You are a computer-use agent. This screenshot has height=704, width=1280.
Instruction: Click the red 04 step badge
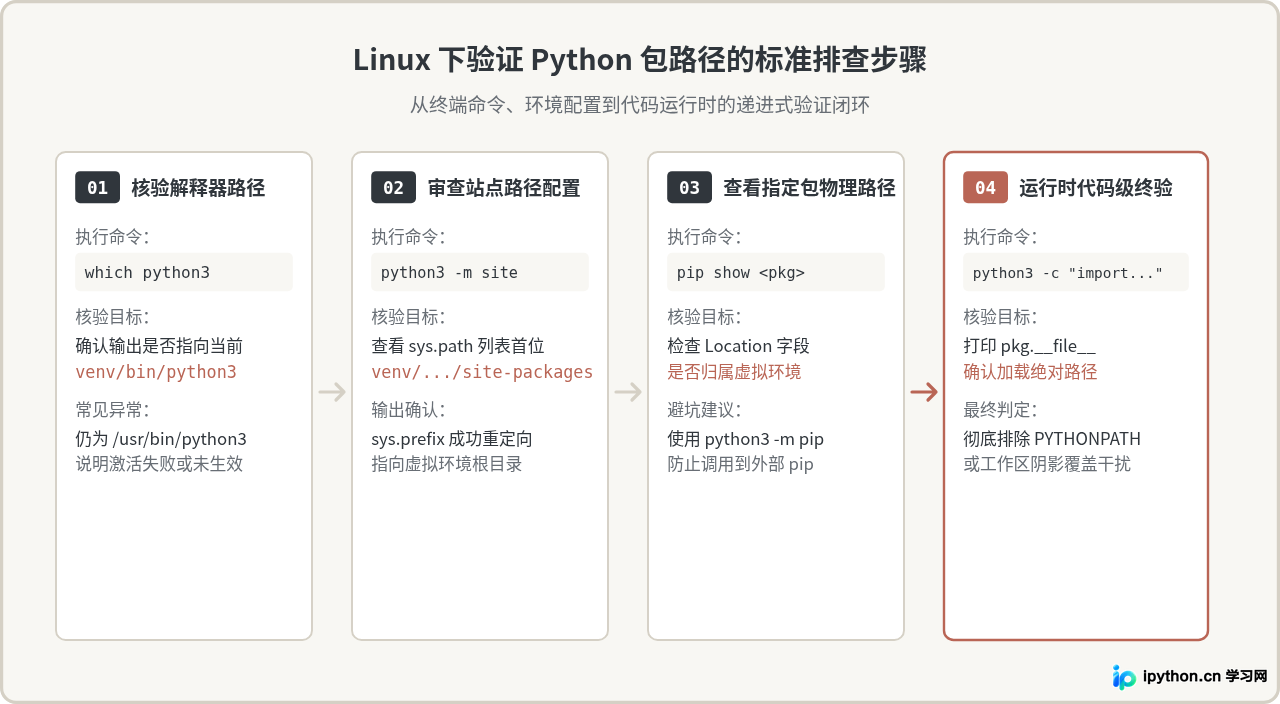coord(985,188)
